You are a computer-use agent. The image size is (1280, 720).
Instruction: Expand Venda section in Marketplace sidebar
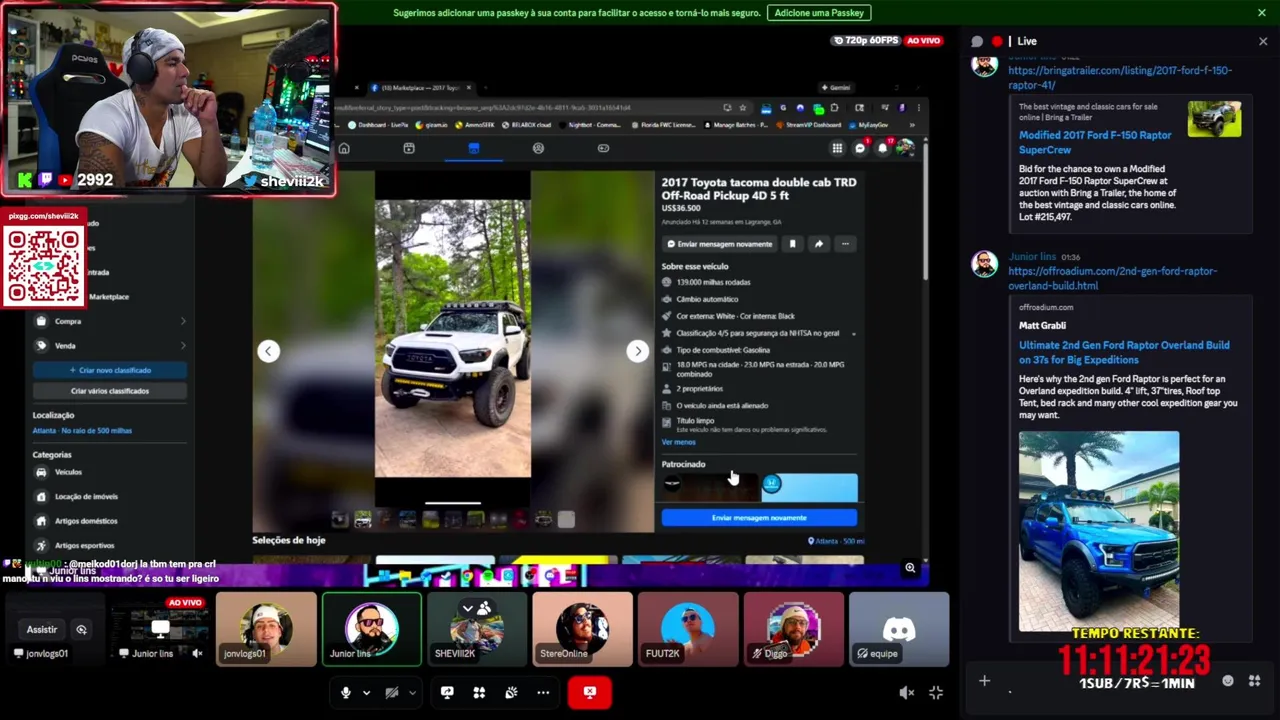[110, 346]
